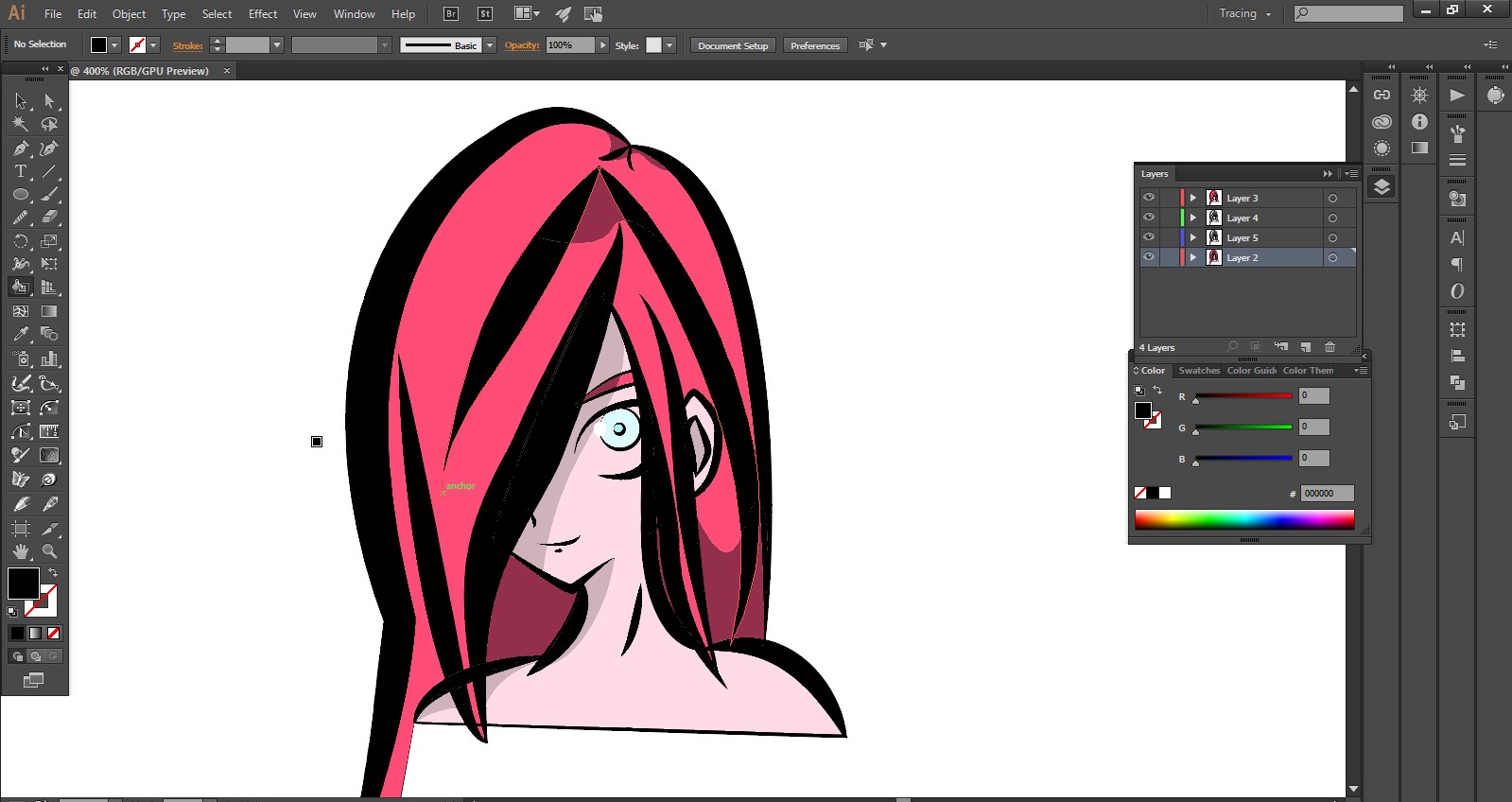Click the orange Stroke link

tap(187, 45)
